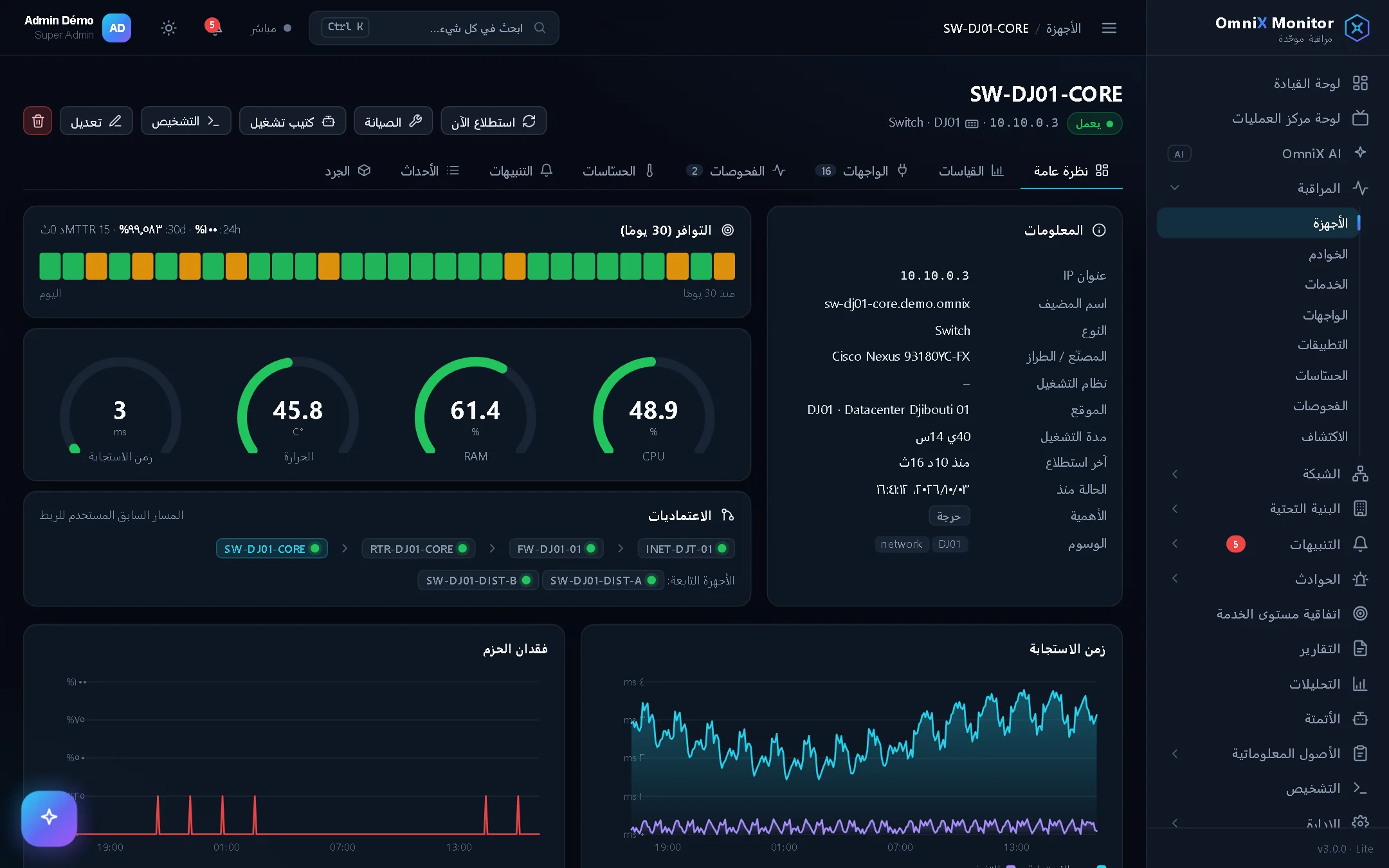Open SW-DJ01-DIST-B dependent device chip
The height and width of the screenshot is (868, 1389).
click(478, 581)
